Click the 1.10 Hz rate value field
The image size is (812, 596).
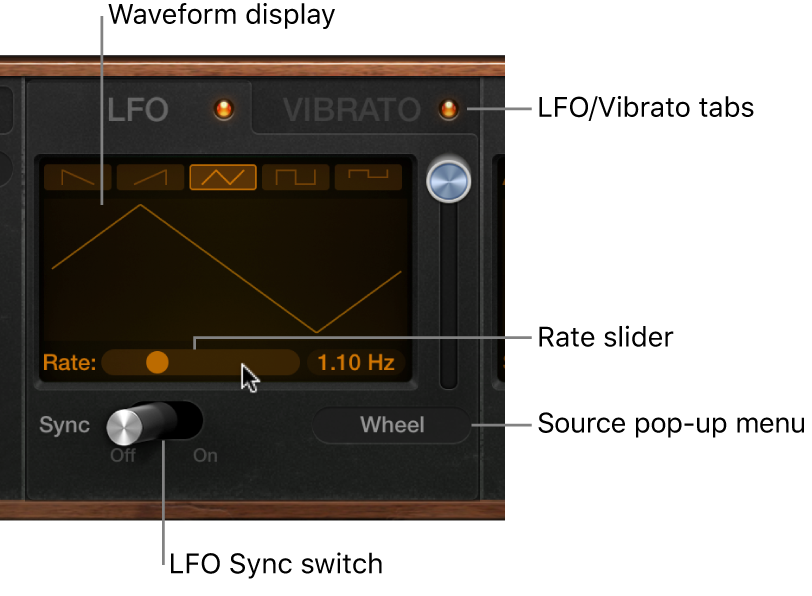(356, 362)
